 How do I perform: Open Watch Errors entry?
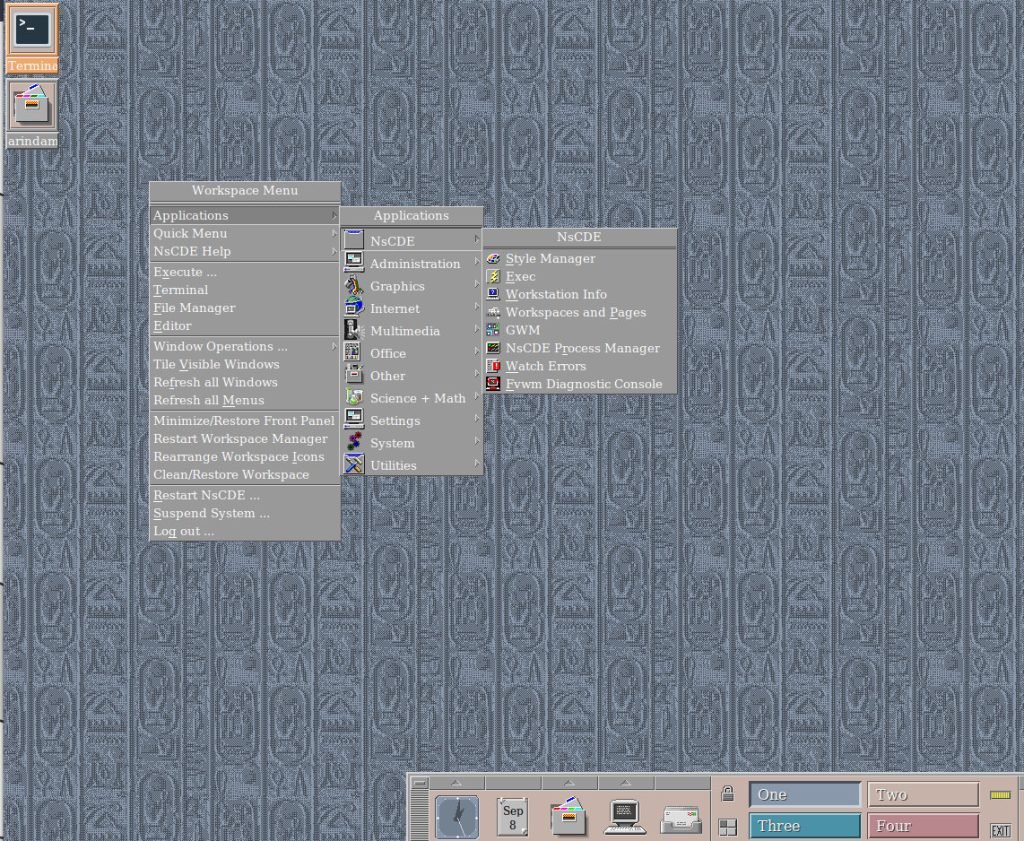coord(579,366)
